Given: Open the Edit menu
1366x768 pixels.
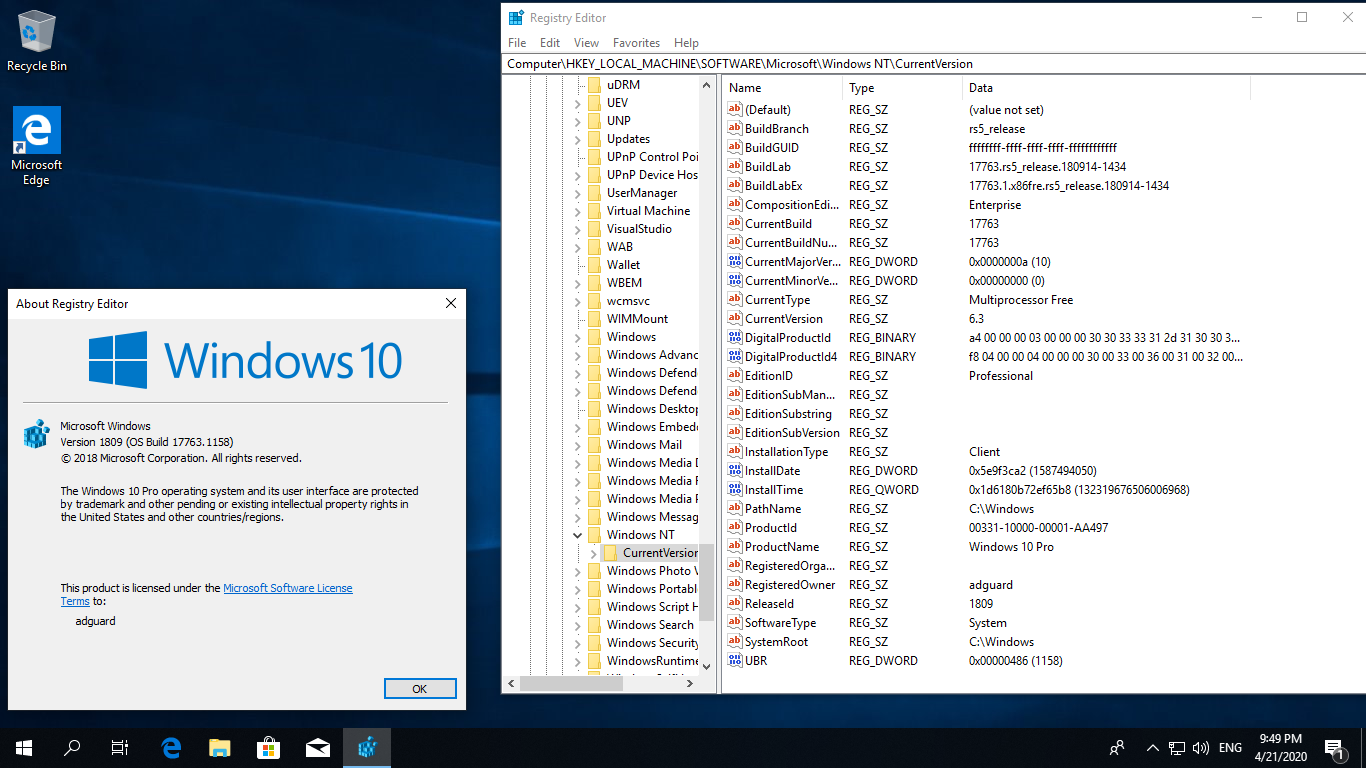Looking at the screenshot, I should pos(550,43).
